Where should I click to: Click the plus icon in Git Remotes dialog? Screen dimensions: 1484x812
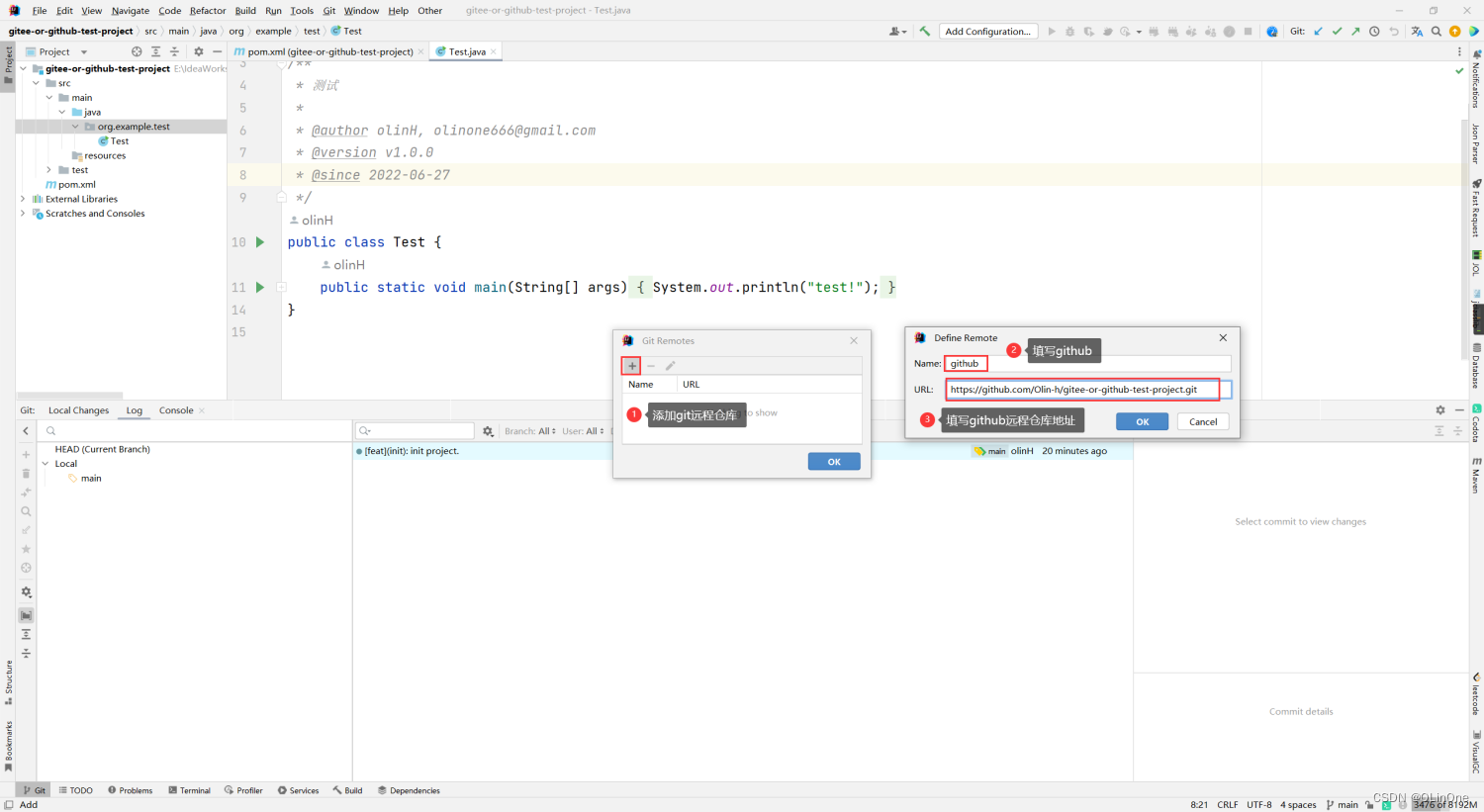click(632, 366)
